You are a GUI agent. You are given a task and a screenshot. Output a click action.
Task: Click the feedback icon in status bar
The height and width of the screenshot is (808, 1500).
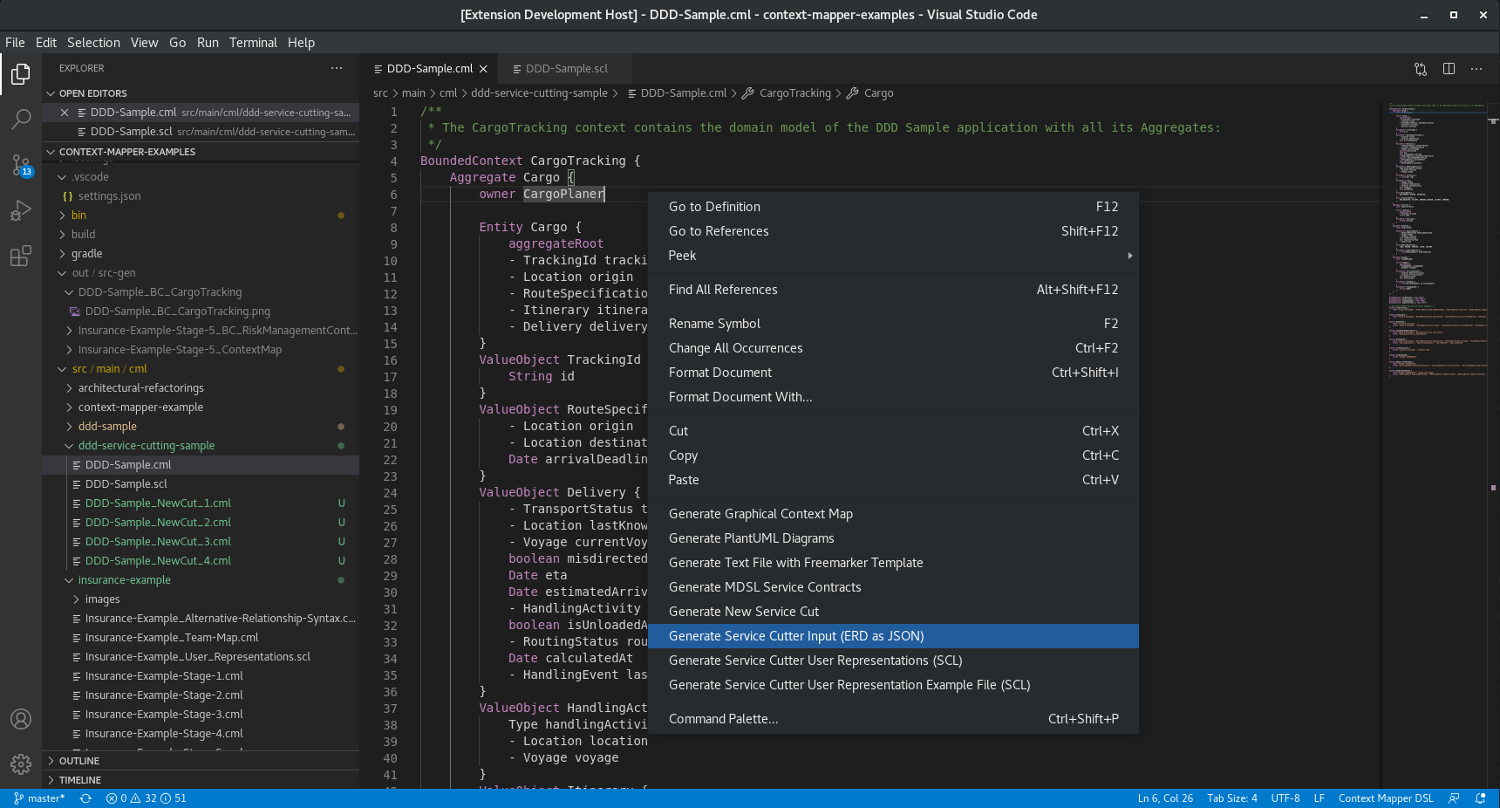(x=1454, y=798)
